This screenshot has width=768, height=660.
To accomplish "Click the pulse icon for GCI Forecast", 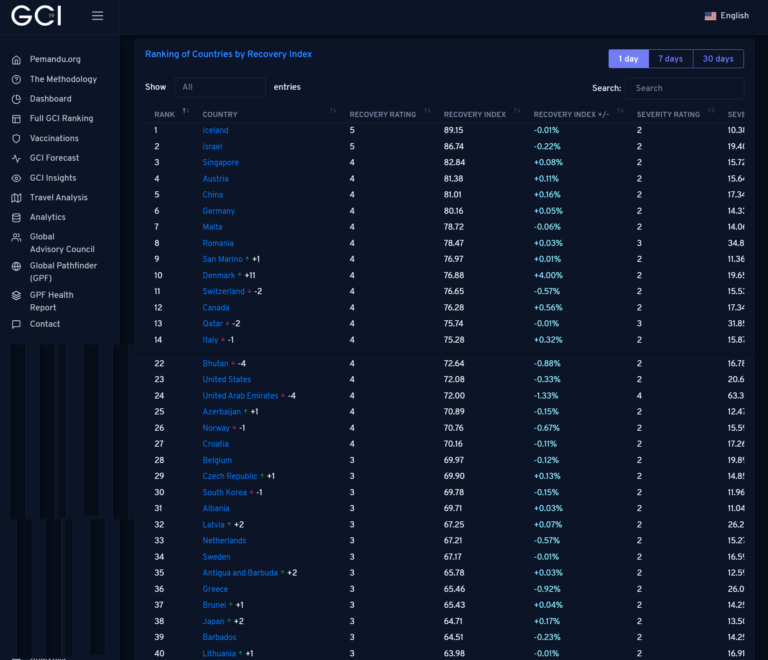I will [x=16, y=158].
